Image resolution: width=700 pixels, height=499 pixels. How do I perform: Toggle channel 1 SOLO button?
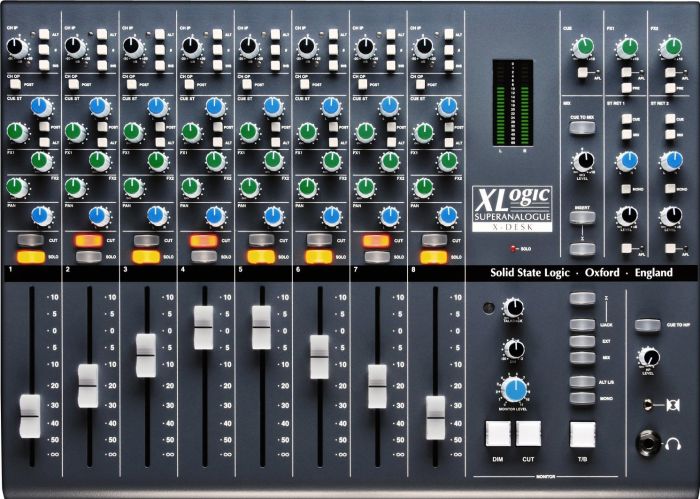coord(31,257)
